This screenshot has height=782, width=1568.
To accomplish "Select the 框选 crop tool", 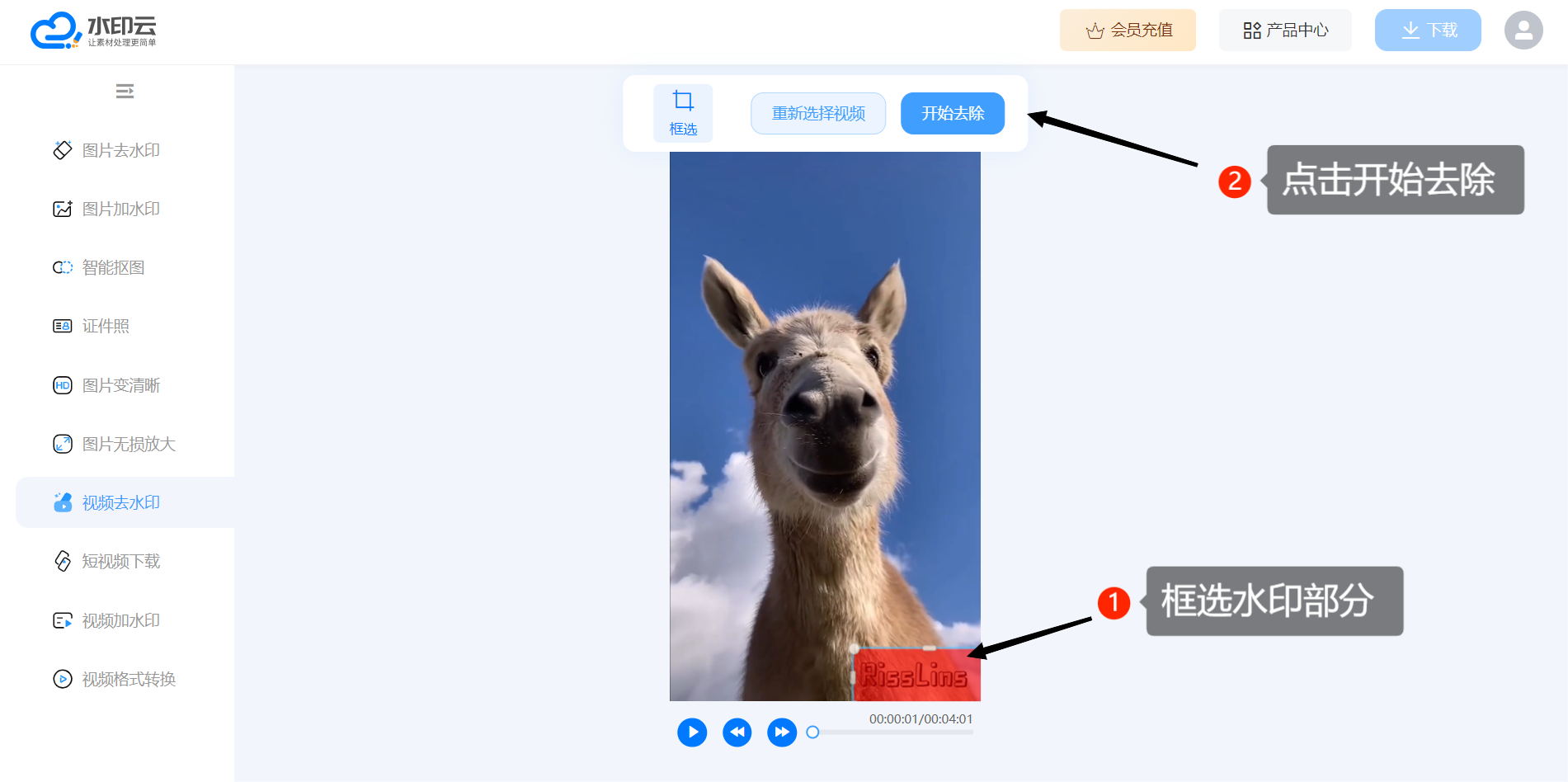I will 683,113.
